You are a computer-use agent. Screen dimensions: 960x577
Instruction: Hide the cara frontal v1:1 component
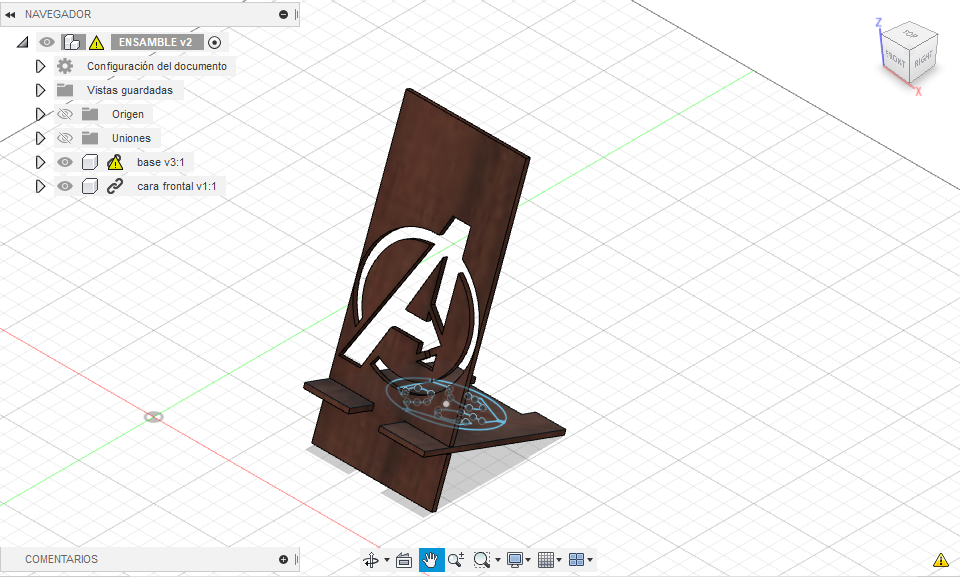click(x=65, y=186)
